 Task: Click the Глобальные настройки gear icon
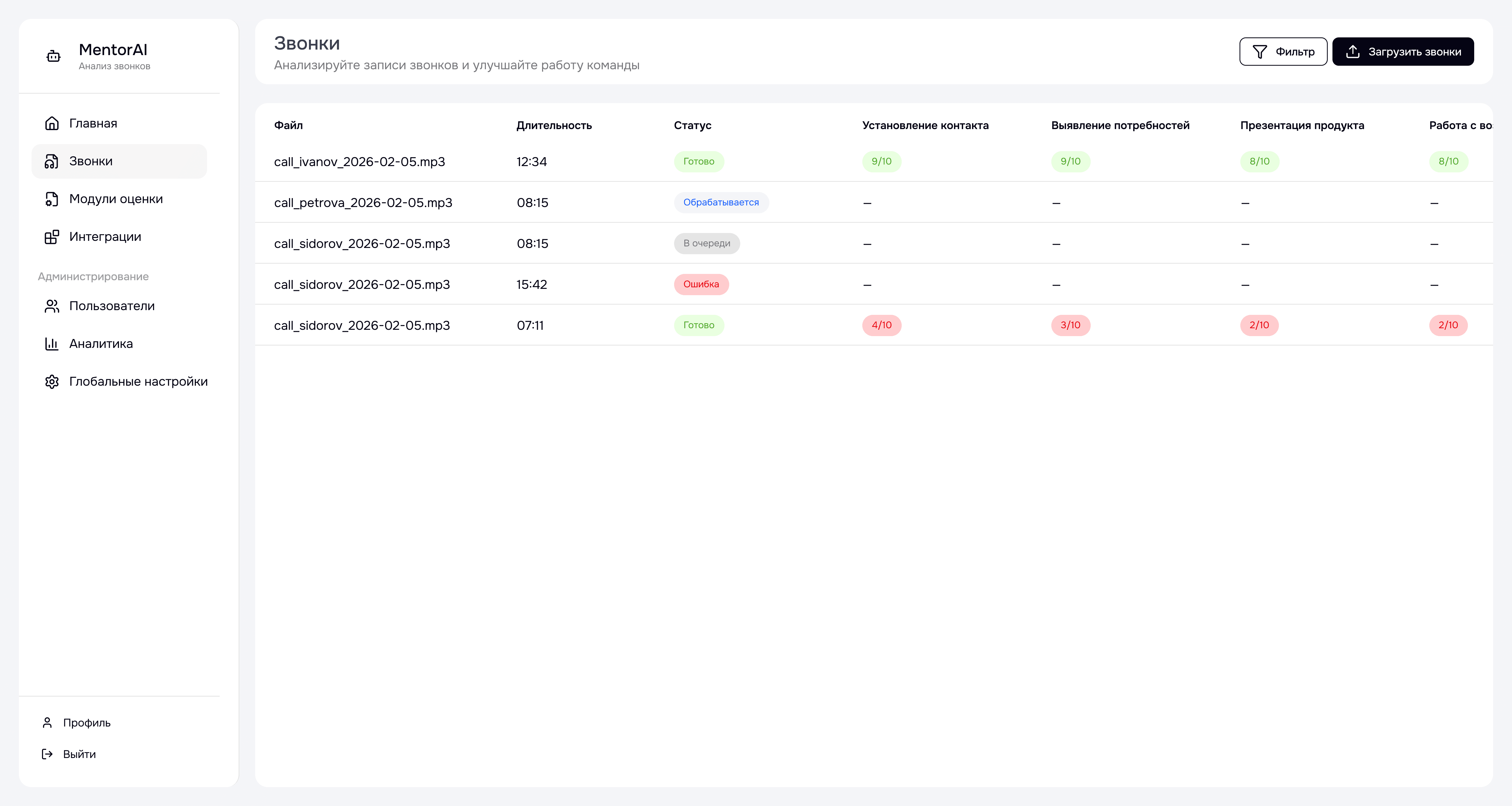(52, 381)
